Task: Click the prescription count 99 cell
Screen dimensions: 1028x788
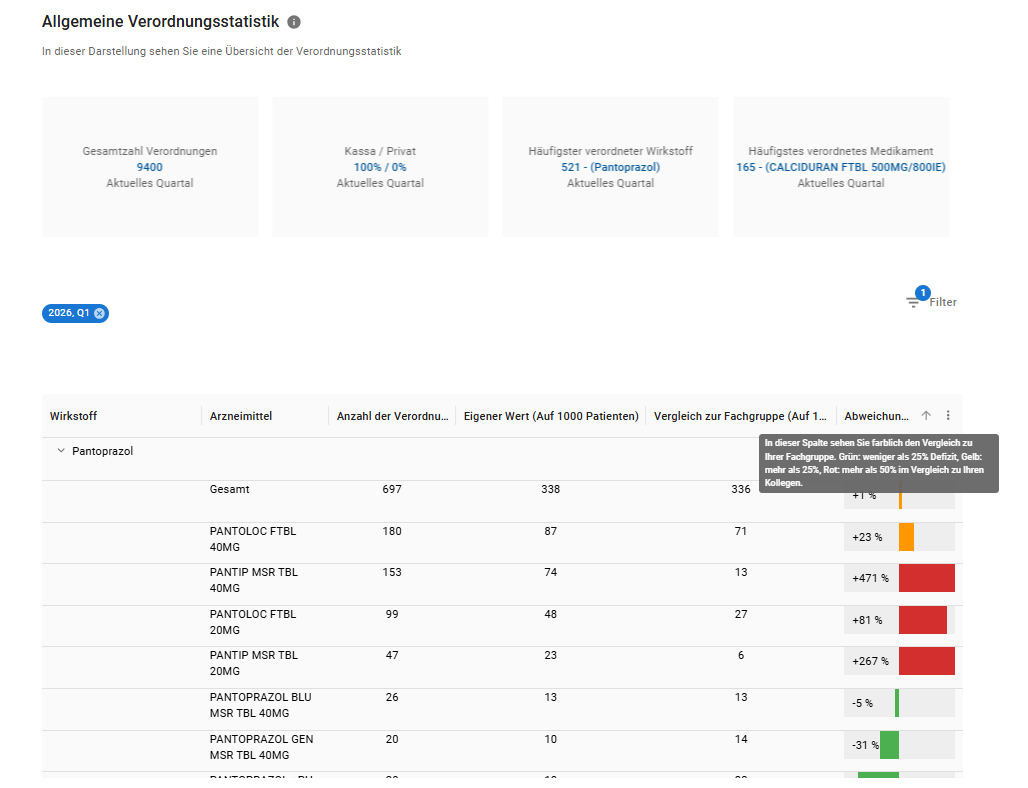Action: pos(392,614)
